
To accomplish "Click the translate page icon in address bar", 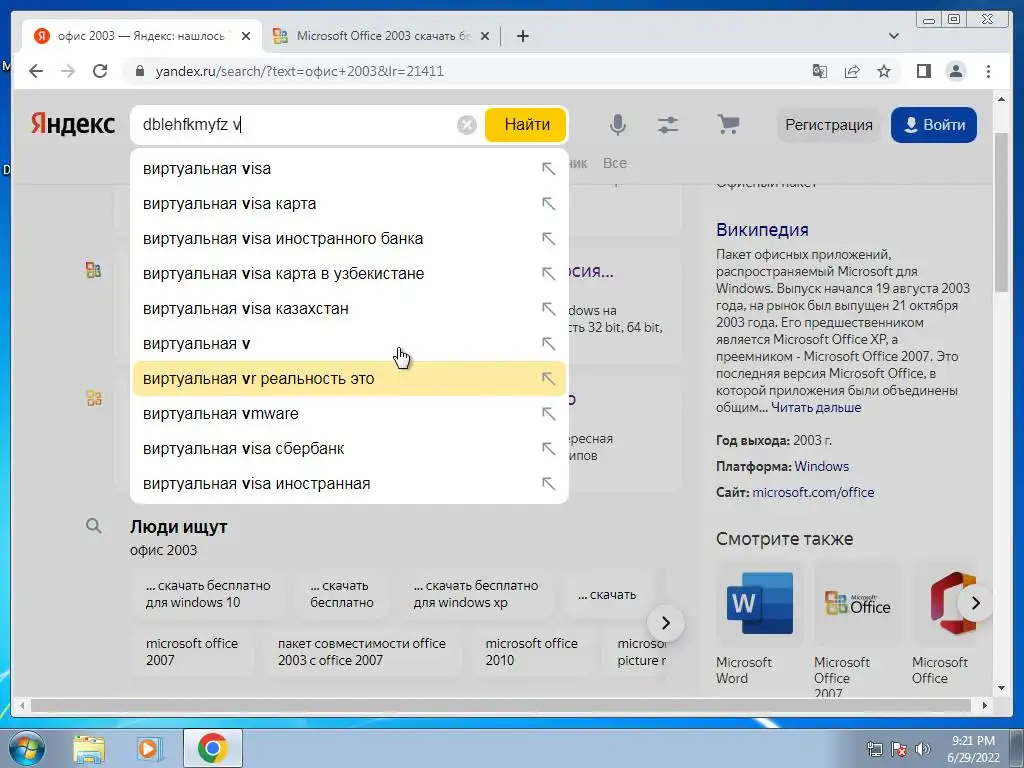I will pyautogui.click(x=820, y=71).
